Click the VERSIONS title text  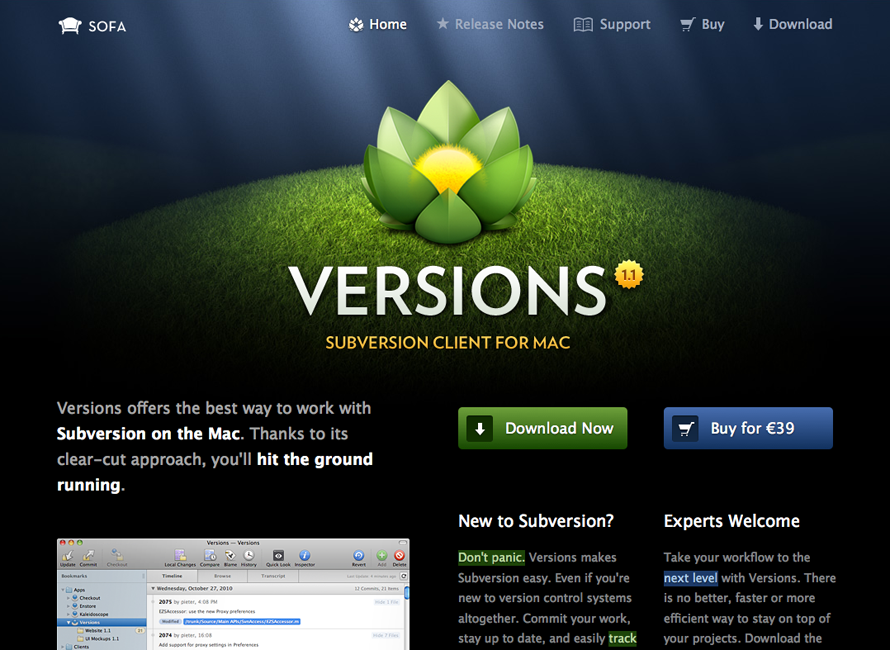[448, 291]
